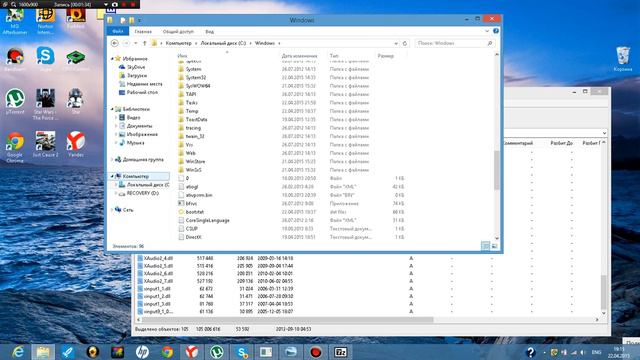
Task: Switch to 7-Zip window via taskbar
Action: pos(340,352)
